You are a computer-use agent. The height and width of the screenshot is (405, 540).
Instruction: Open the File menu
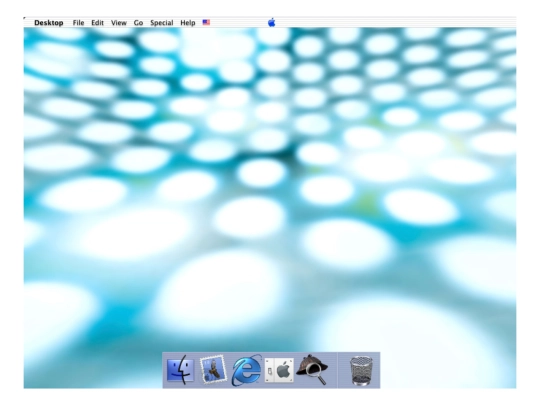click(x=78, y=23)
